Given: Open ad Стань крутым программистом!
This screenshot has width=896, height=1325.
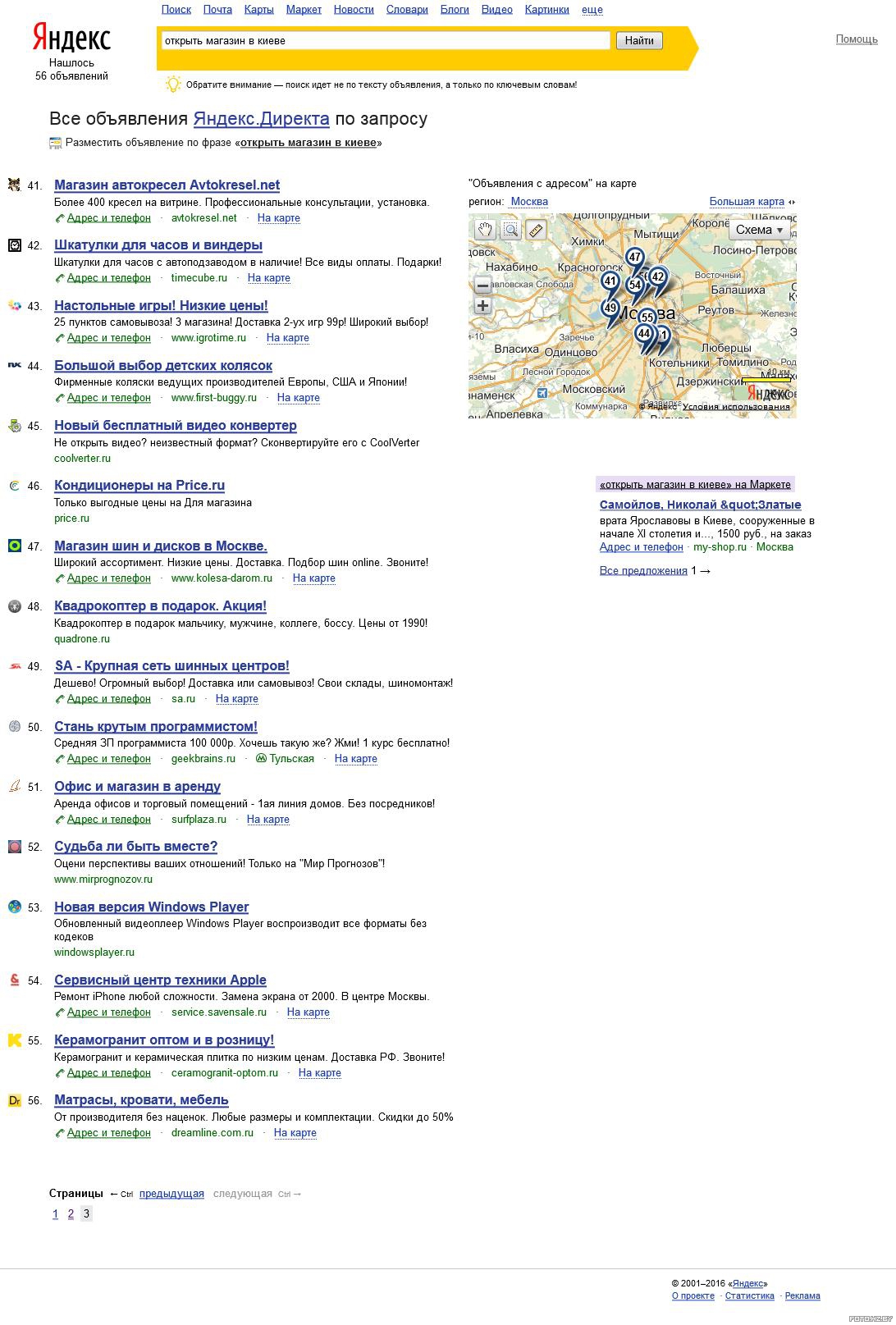Looking at the screenshot, I should [156, 726].
